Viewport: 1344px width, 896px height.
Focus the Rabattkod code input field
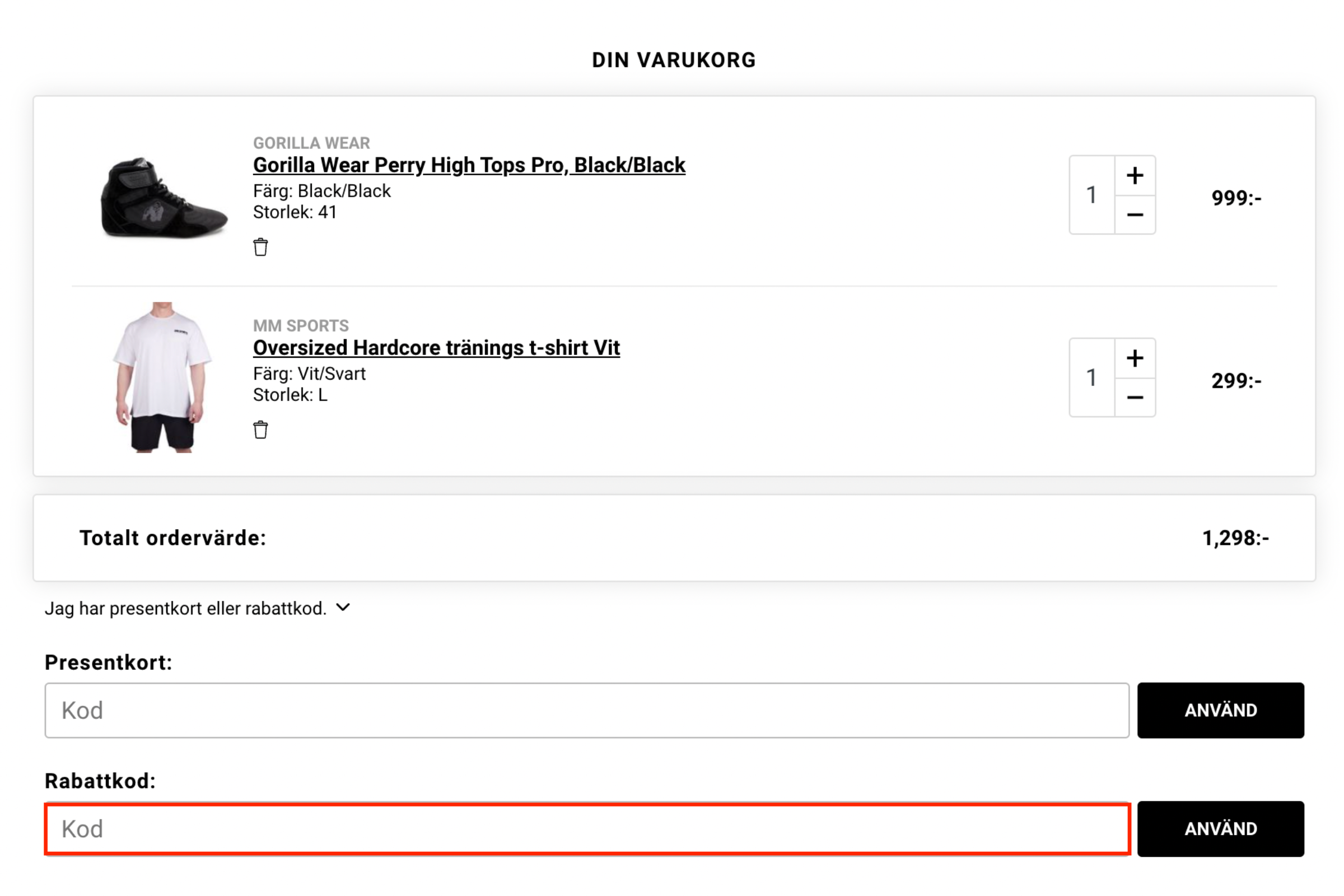click(586, 829)
